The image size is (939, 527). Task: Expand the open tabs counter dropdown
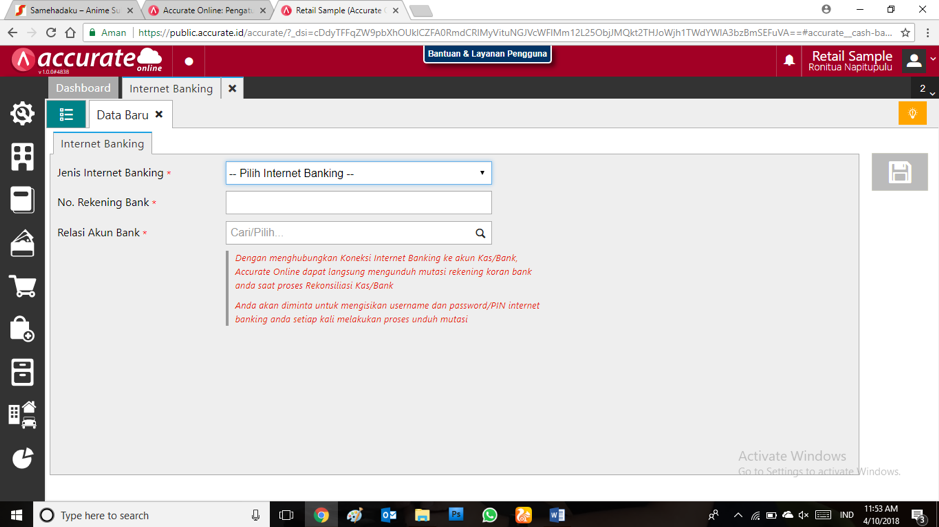coord(926,89)
